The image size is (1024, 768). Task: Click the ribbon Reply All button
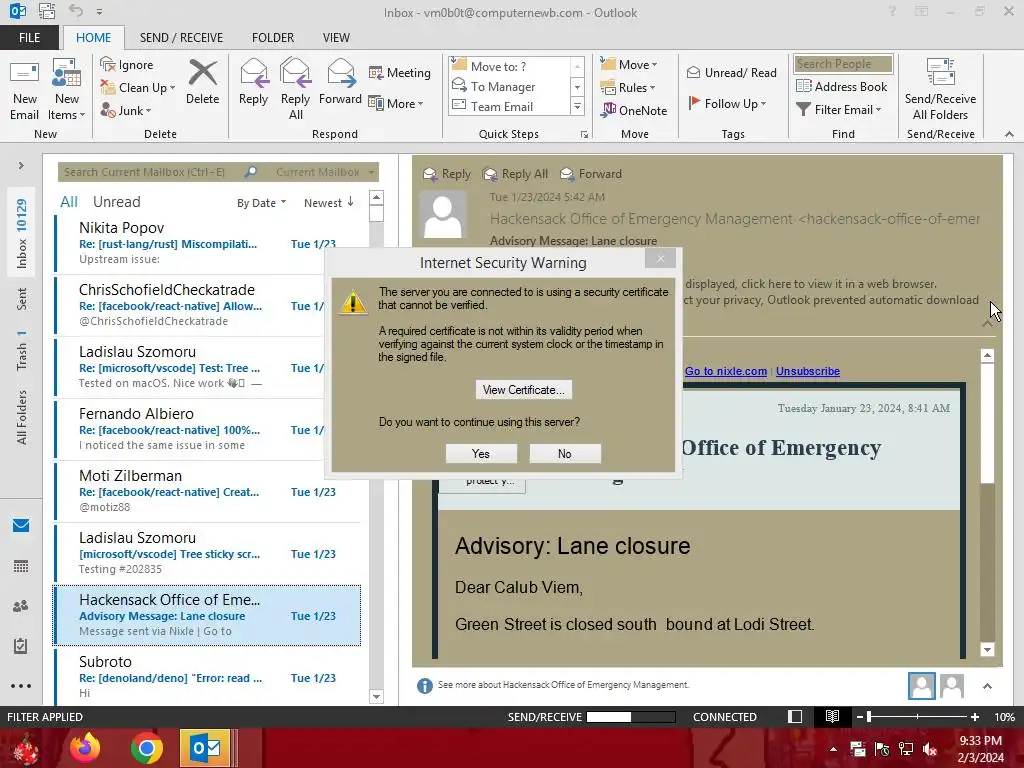[295, 89]
